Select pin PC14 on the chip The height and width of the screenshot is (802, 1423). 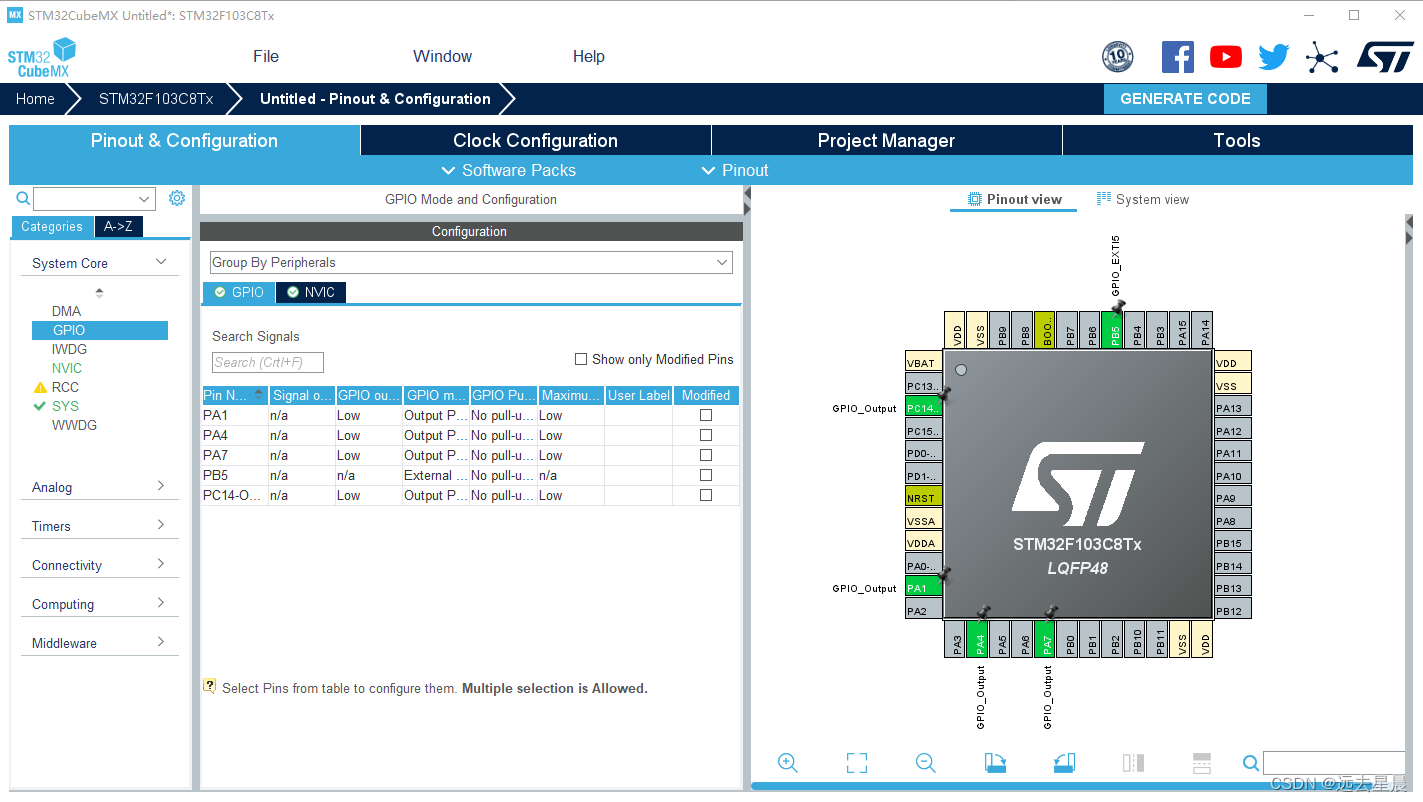(924, 408)
